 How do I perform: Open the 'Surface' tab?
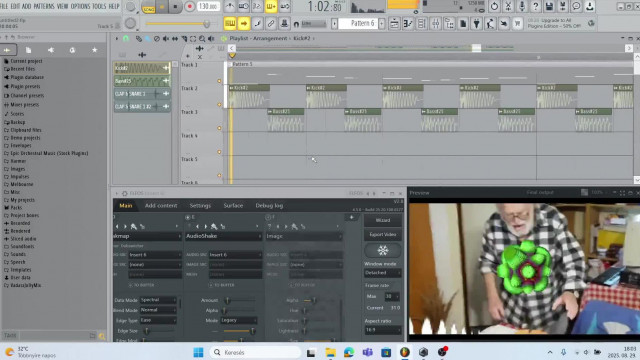click(x=233, y=206)
